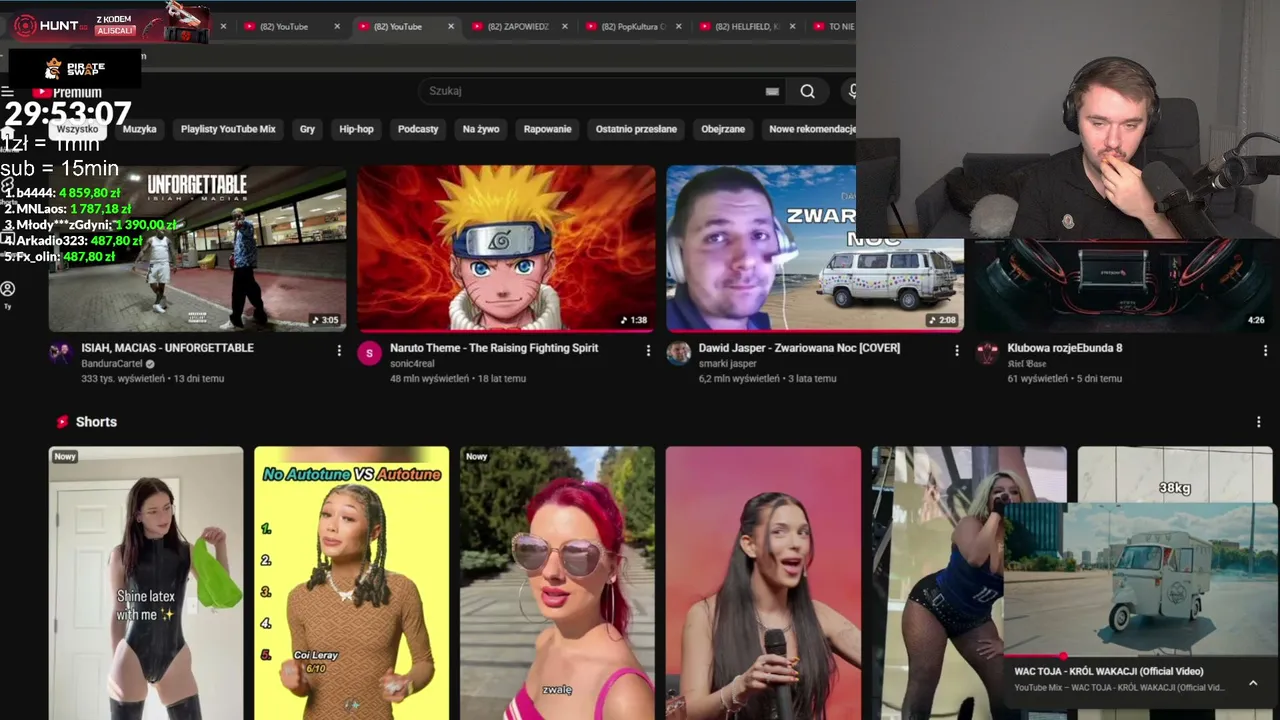Viewport: 1280px width, 720px height.
Task: Go to YouTube Premium home logo
Action: [x=69, y=92]
